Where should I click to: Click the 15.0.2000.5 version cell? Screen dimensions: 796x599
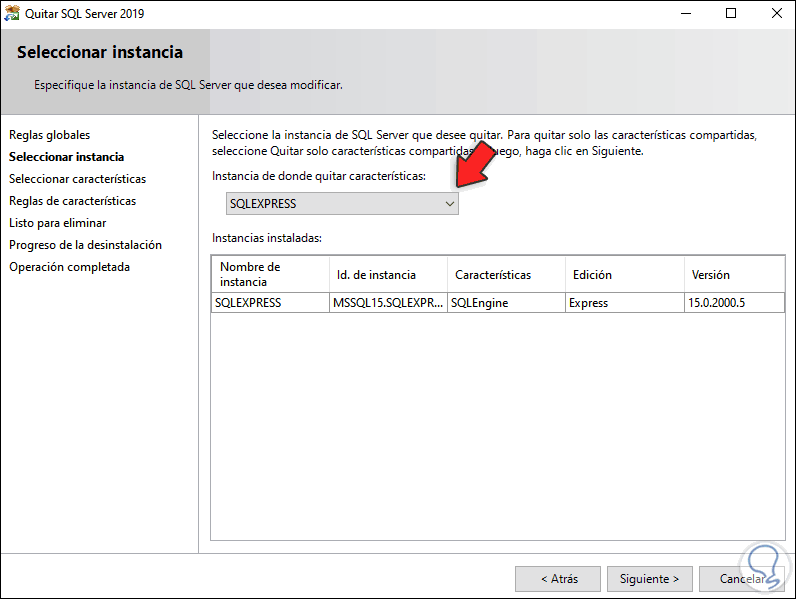click(734, 303)
